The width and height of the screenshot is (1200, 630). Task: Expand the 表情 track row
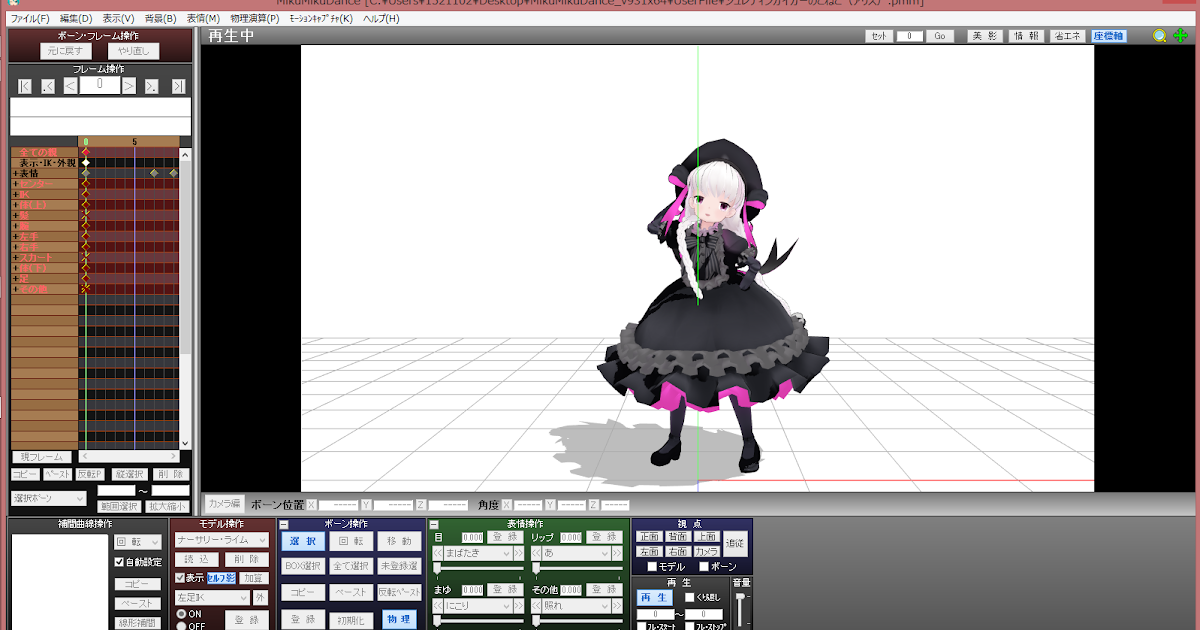15,173
